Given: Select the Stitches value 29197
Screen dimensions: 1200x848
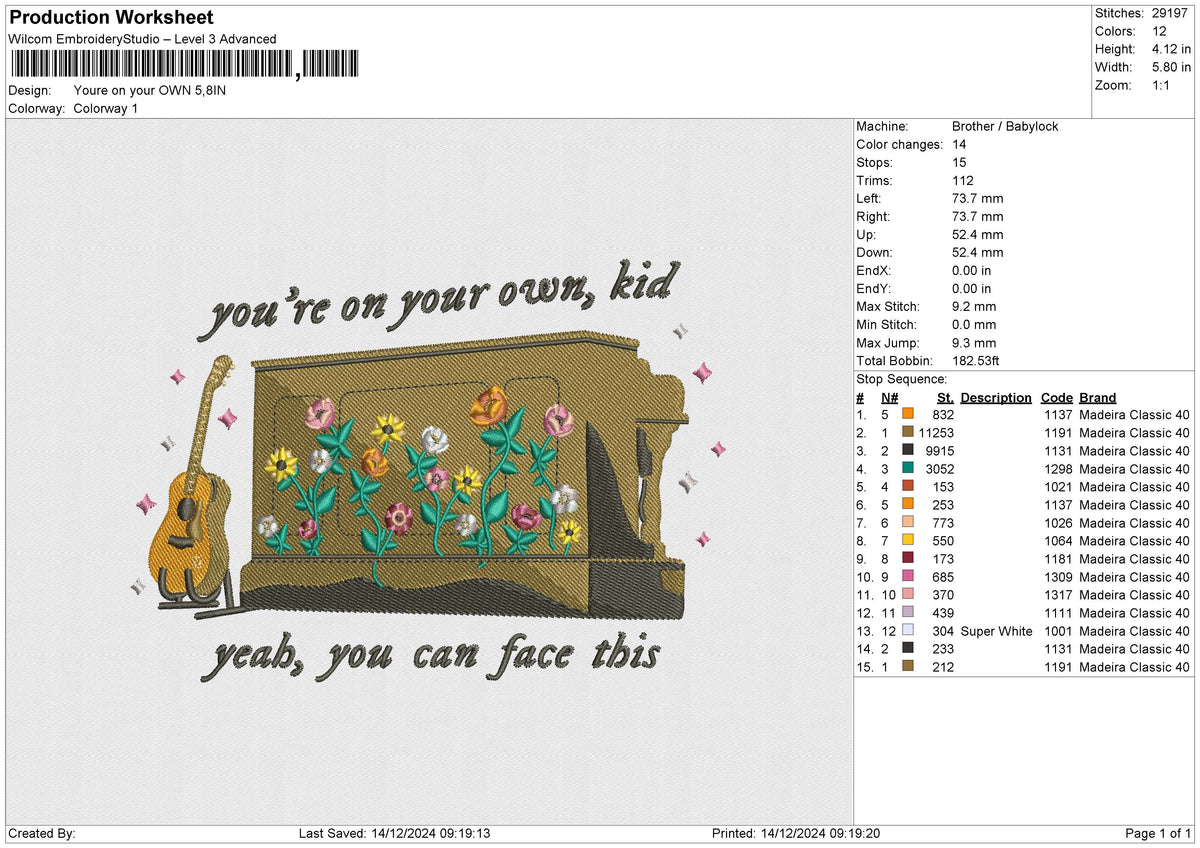Looking at the screenshot, I should (1171, 13).
